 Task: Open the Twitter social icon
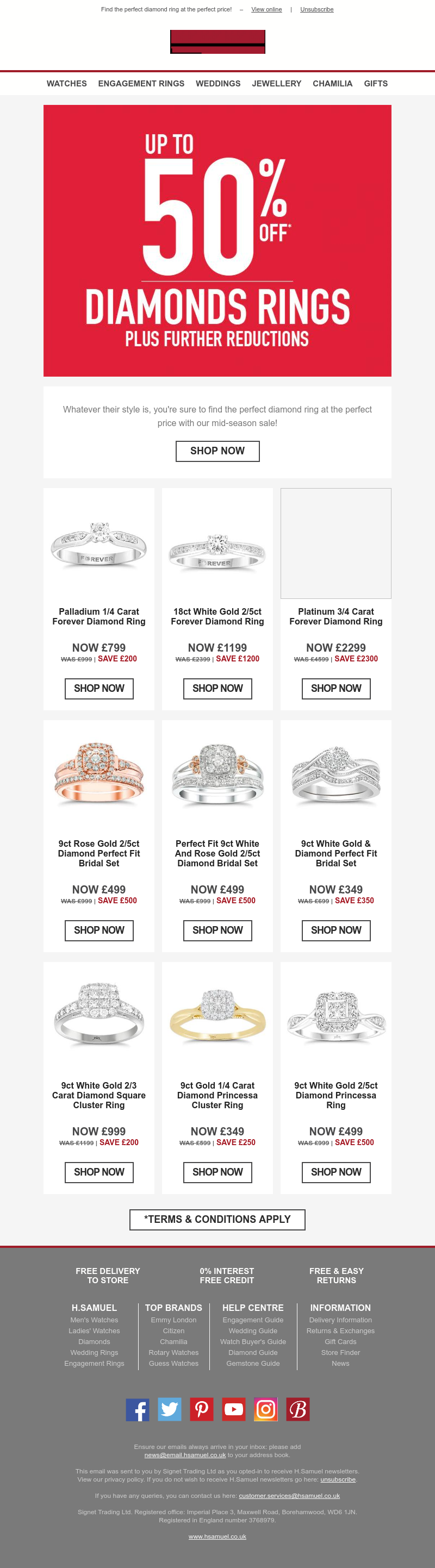point(169,1409)
